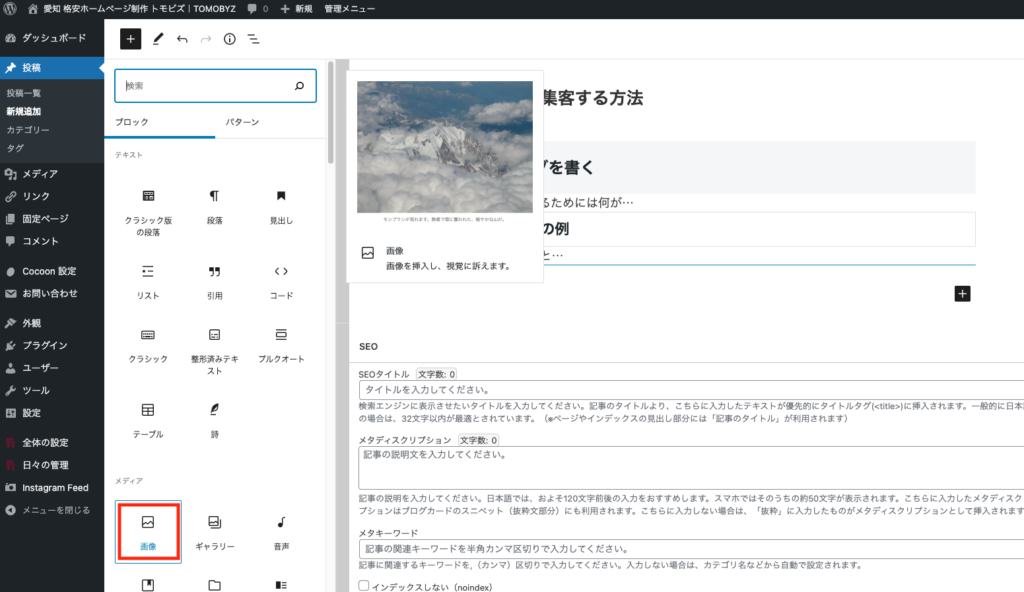The height and width of the screenshot is (592, 1024).
Task: Expand the 外観 (Appearance) sidebar menu
Action: point(32,323)
